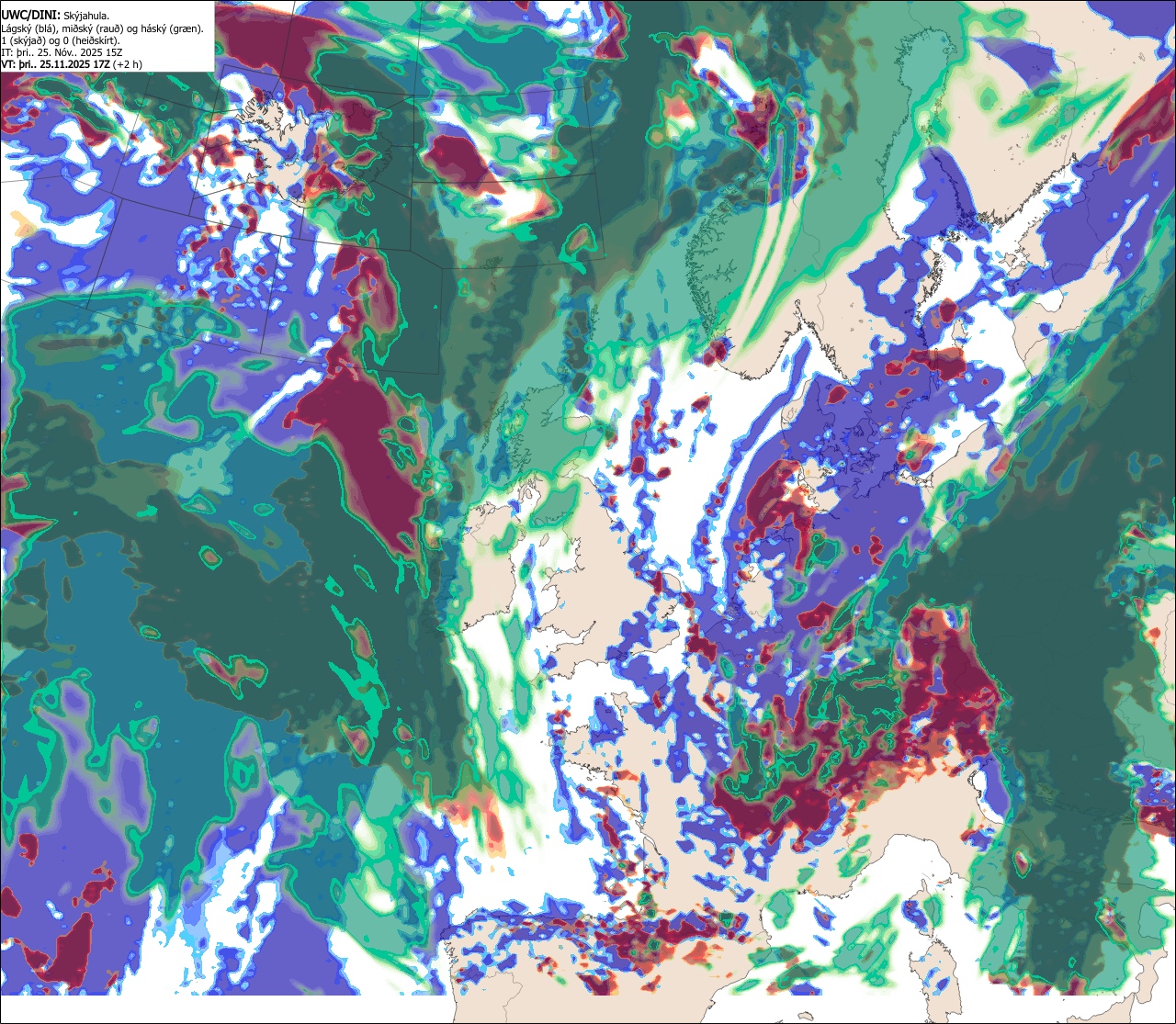This screenshot has width=1176, height=1024.
Task: Click the 'Lágský (blá), miðský (rauð)' legend line
Action: [103, 28]
